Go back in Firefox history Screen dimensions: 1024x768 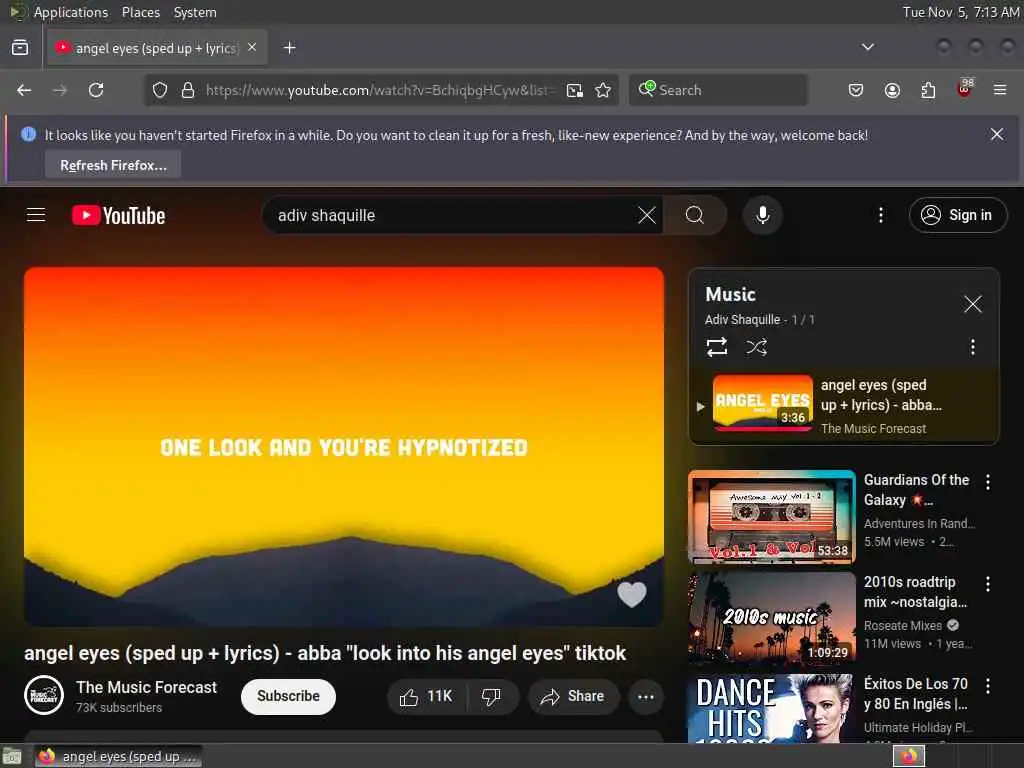click(x=24, y=90)
